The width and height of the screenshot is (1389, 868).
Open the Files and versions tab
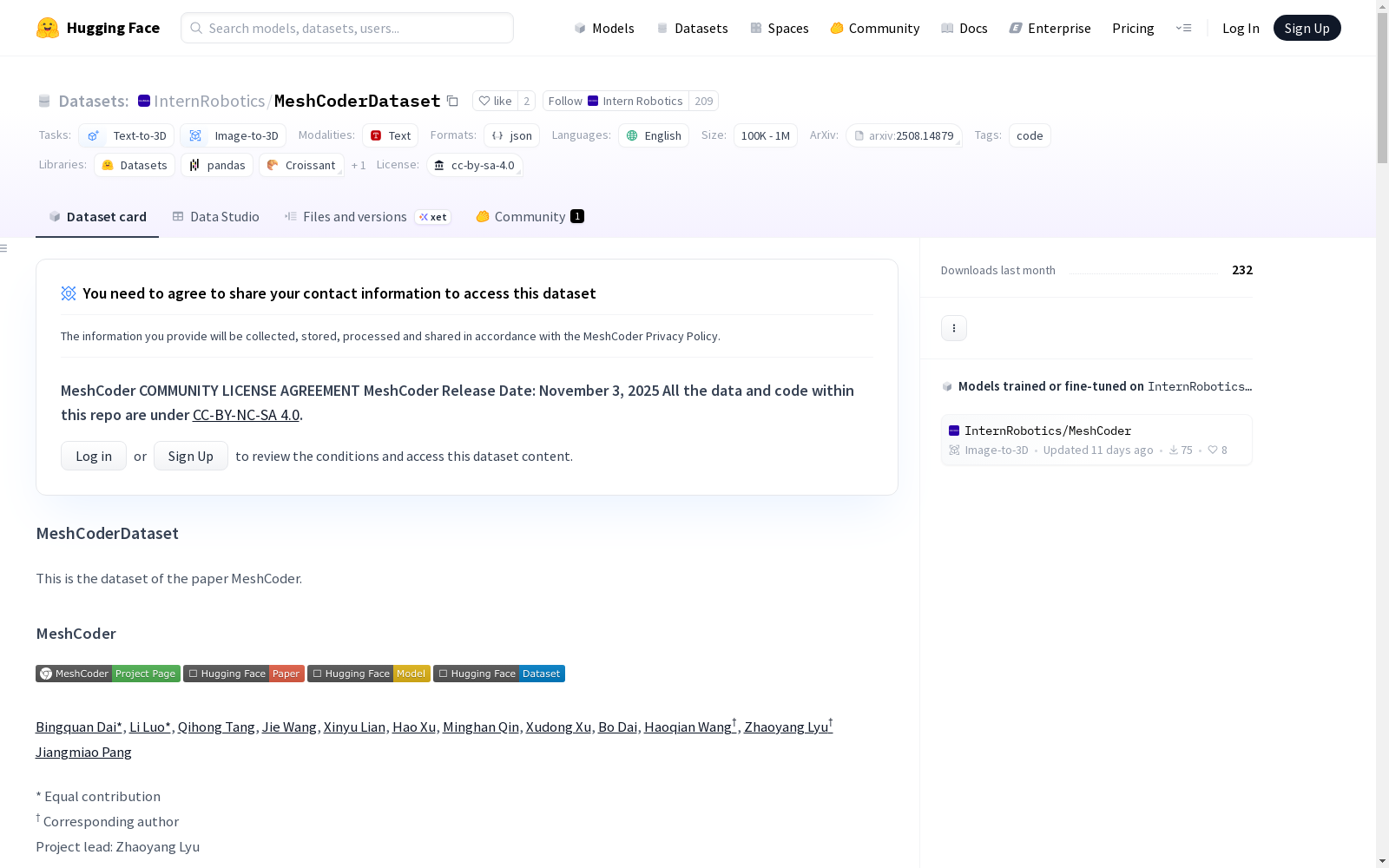[x=367, y=217]
